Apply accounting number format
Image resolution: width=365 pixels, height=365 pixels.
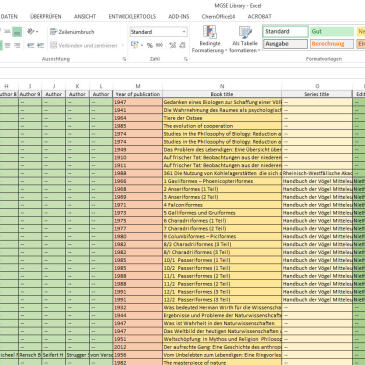pyautogui.click(x=135, y=45)
